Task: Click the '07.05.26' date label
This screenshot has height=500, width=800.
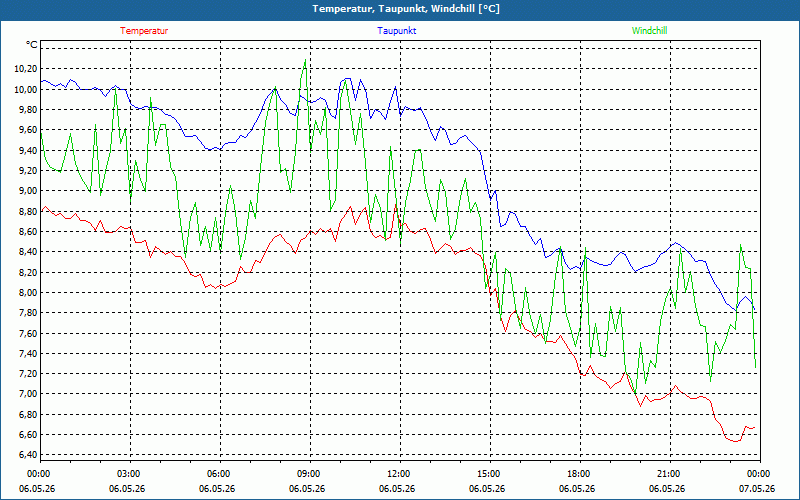Action: click(757, 489)
